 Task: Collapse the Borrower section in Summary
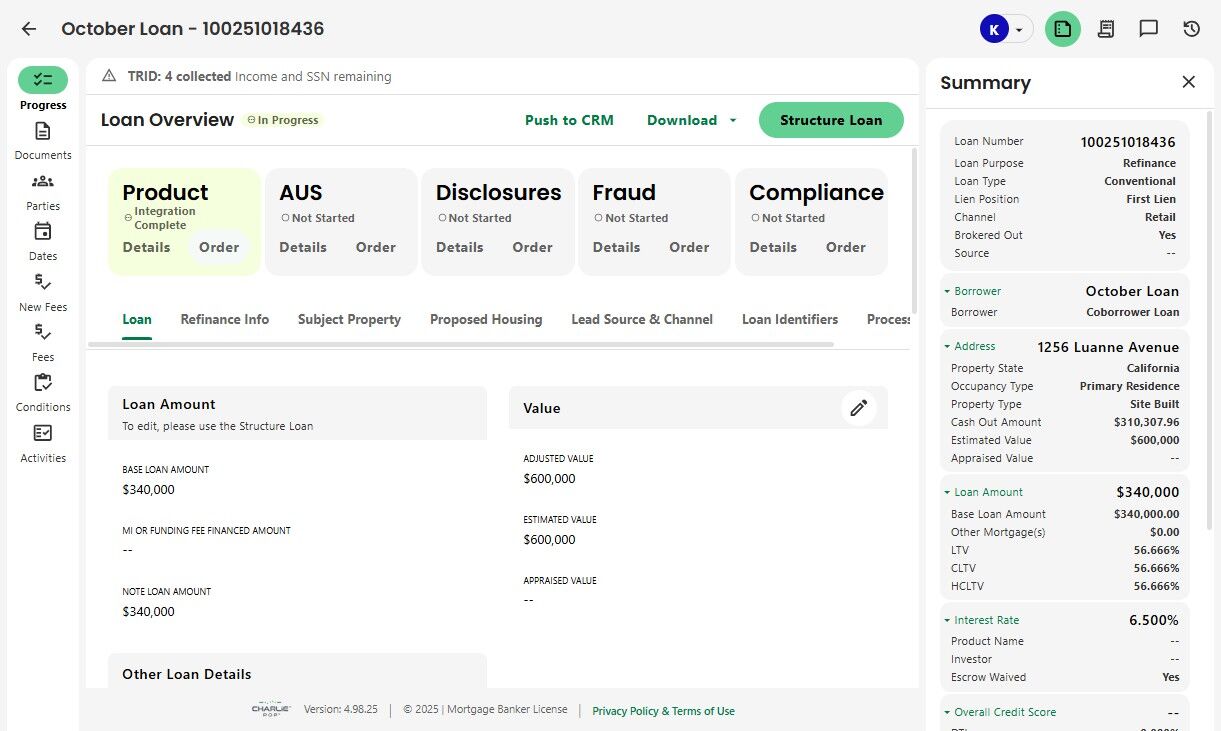(947, 292)
